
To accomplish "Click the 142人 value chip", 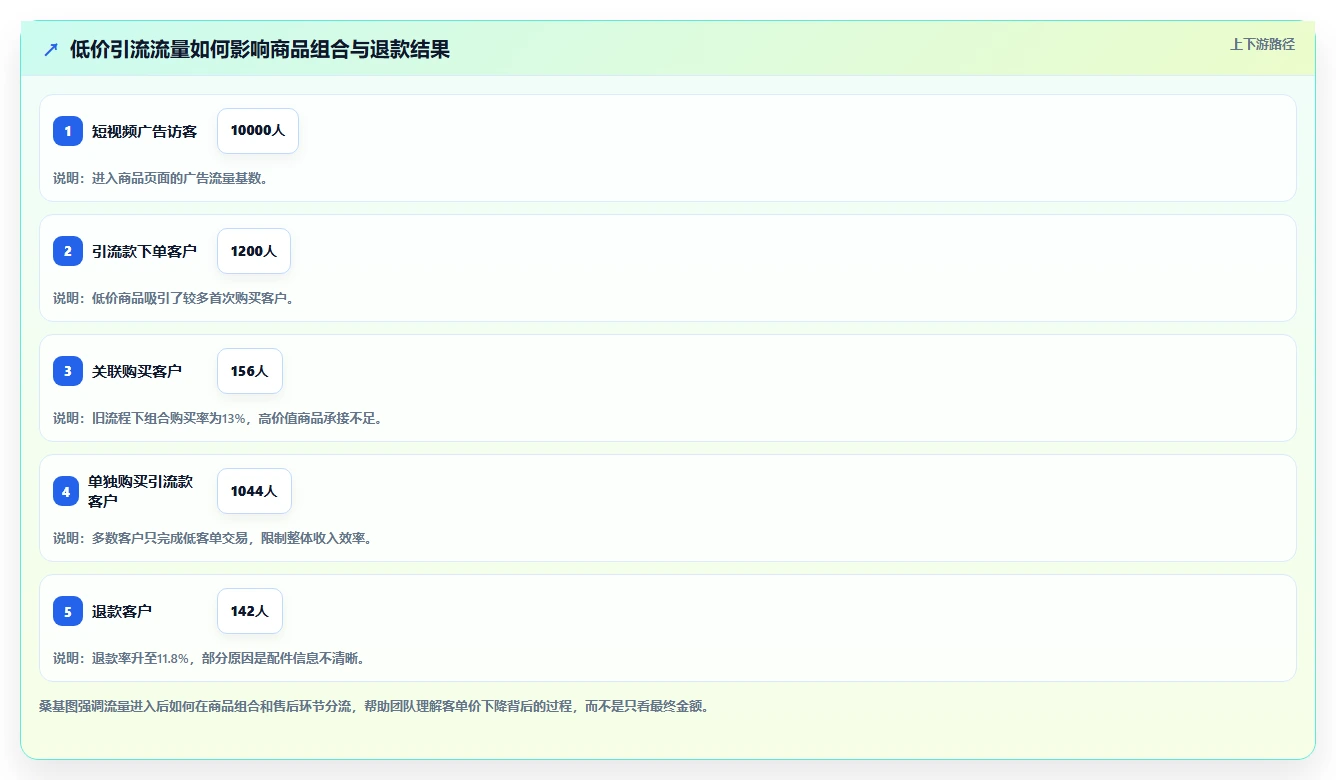I will click(250, 611).
